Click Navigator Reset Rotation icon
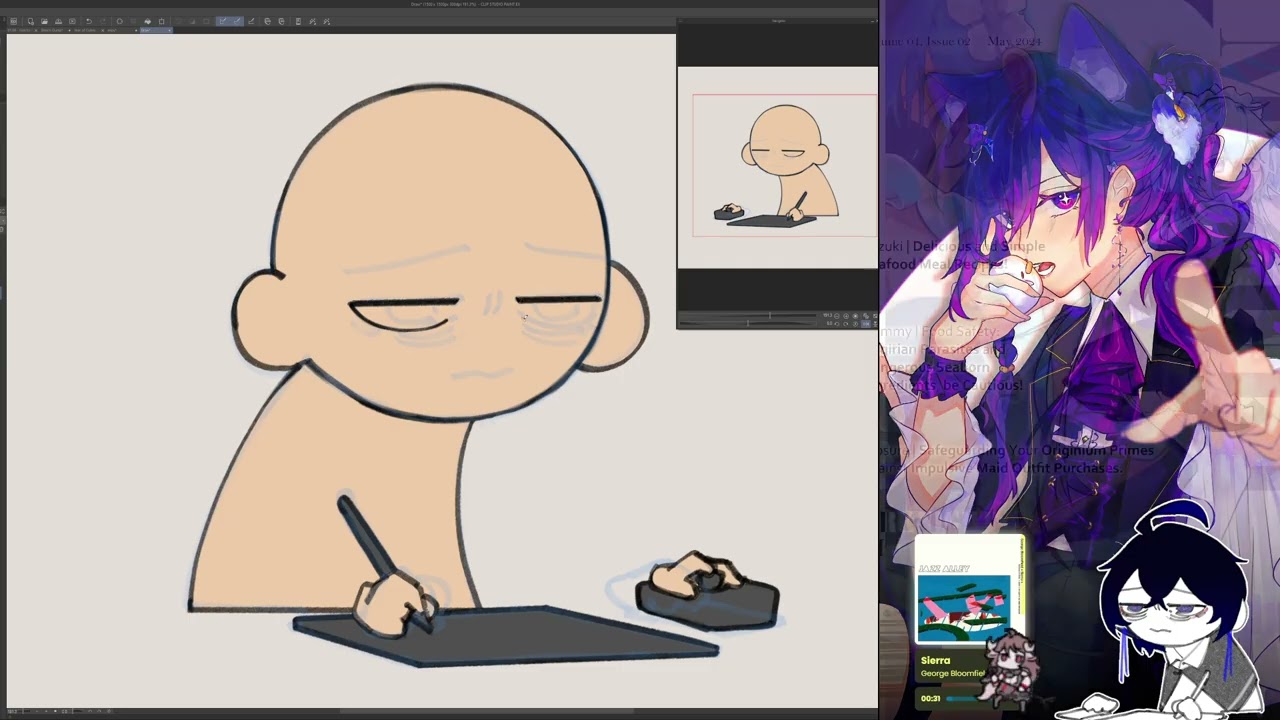 [855, 324]
